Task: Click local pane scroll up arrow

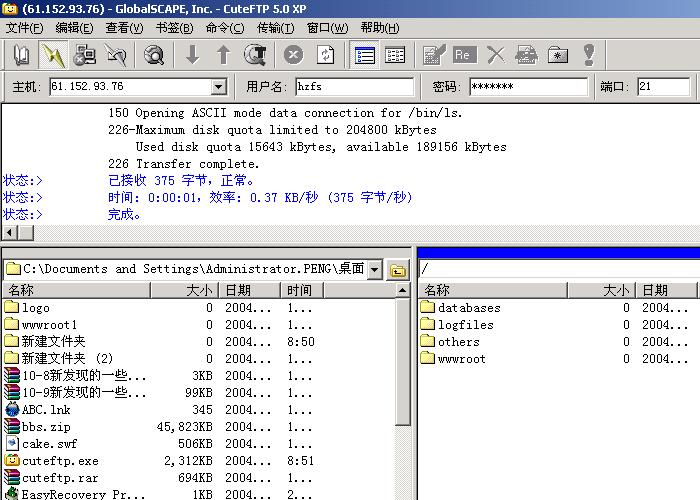Action: pos(403,290)
